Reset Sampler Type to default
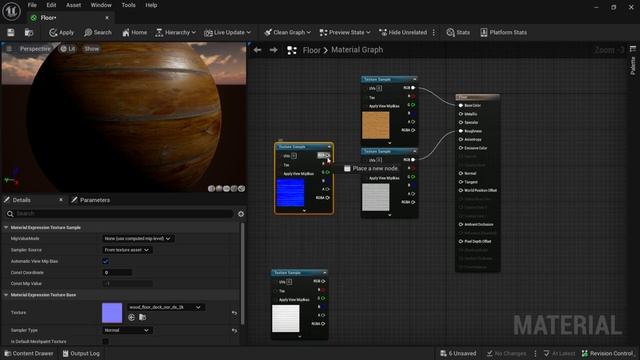 coord(234,330)
